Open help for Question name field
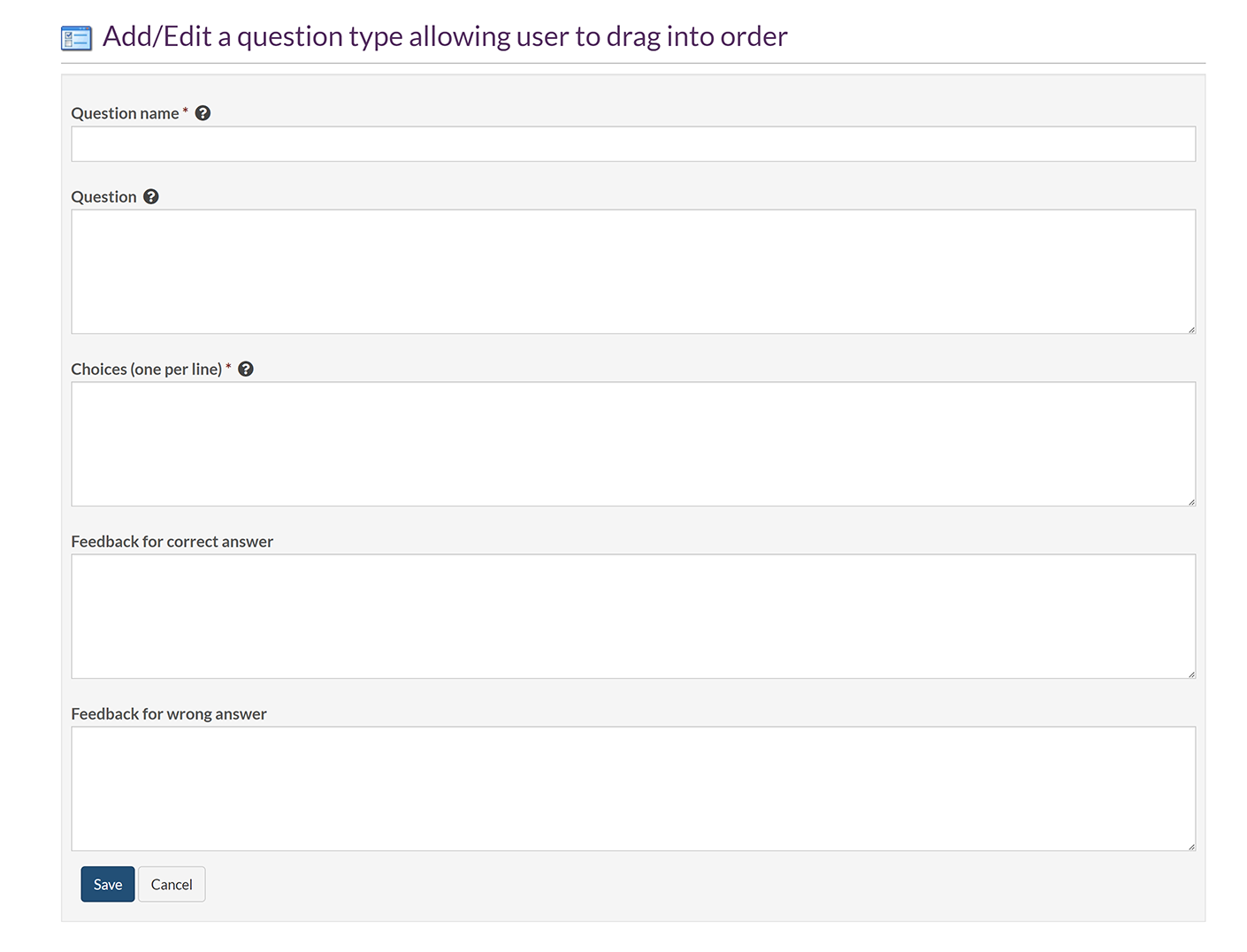Image resolution: width=1247 pixels, height=952 pixels. pyautogui.click(x=203, y=113)
